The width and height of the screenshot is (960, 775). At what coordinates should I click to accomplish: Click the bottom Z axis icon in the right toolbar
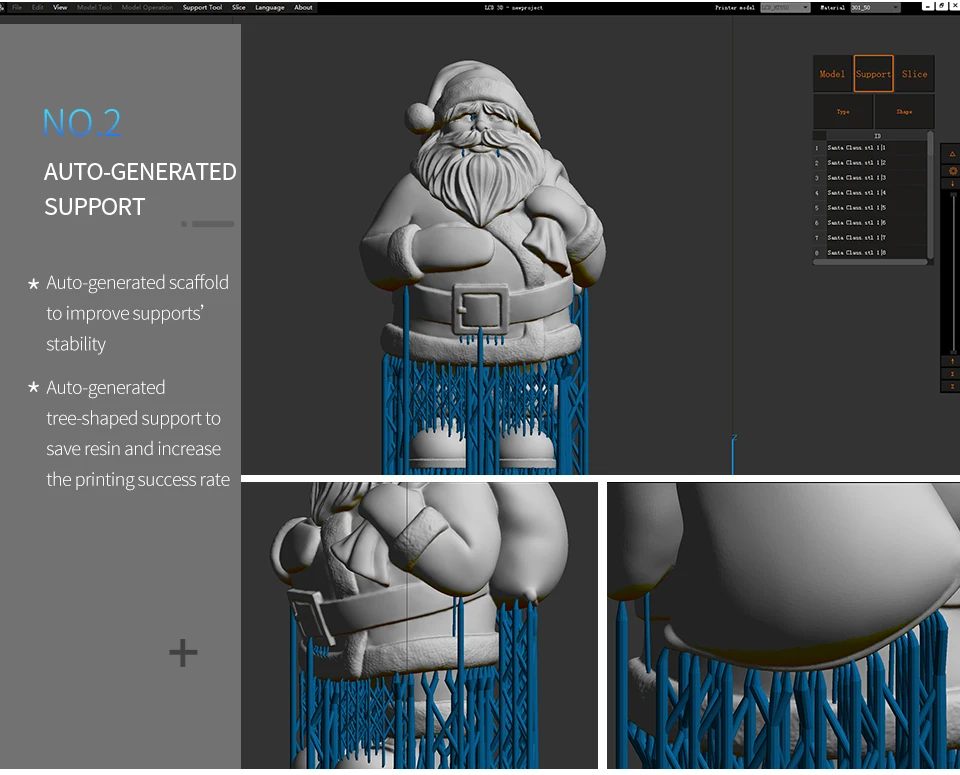tap(952, 386)
